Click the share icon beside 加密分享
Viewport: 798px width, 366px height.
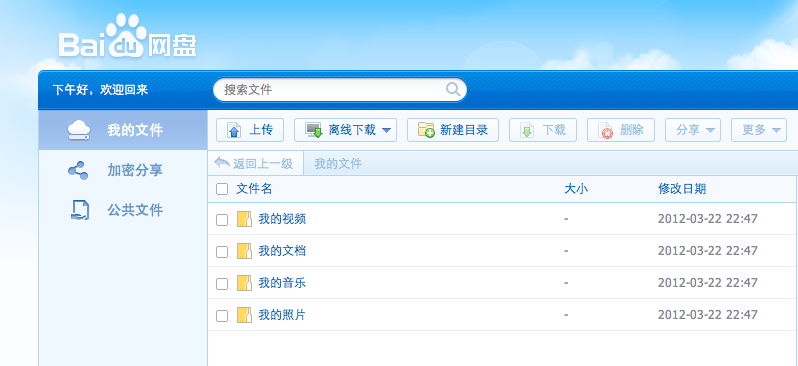(78, 170)
